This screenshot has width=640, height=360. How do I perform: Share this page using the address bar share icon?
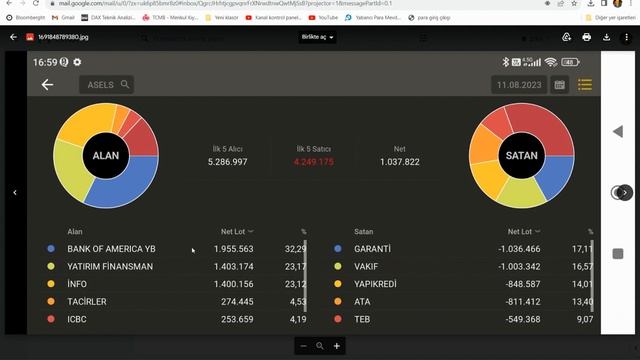[x=561, y=3]
